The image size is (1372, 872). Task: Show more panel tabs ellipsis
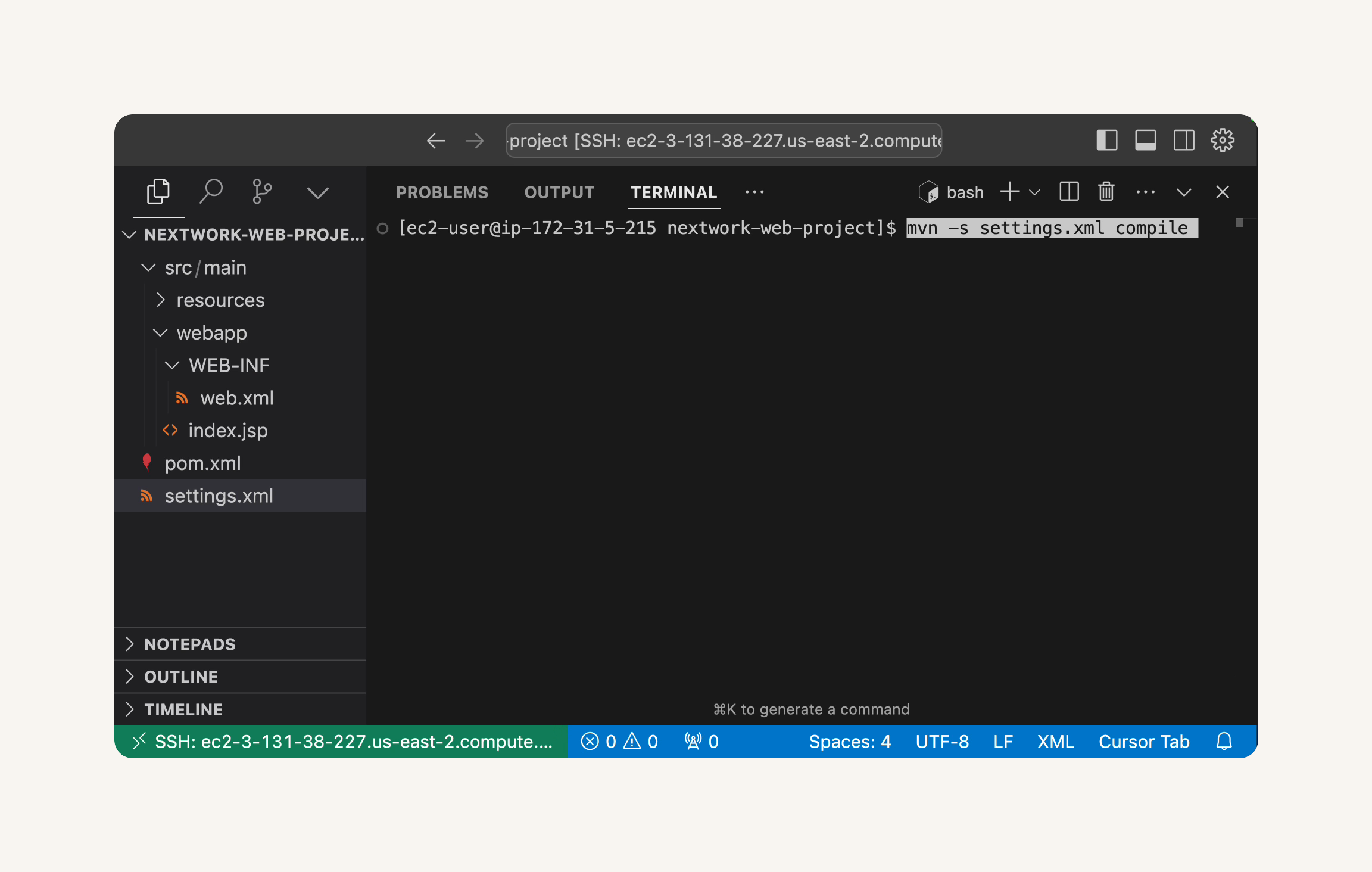[x=754, y=192]
